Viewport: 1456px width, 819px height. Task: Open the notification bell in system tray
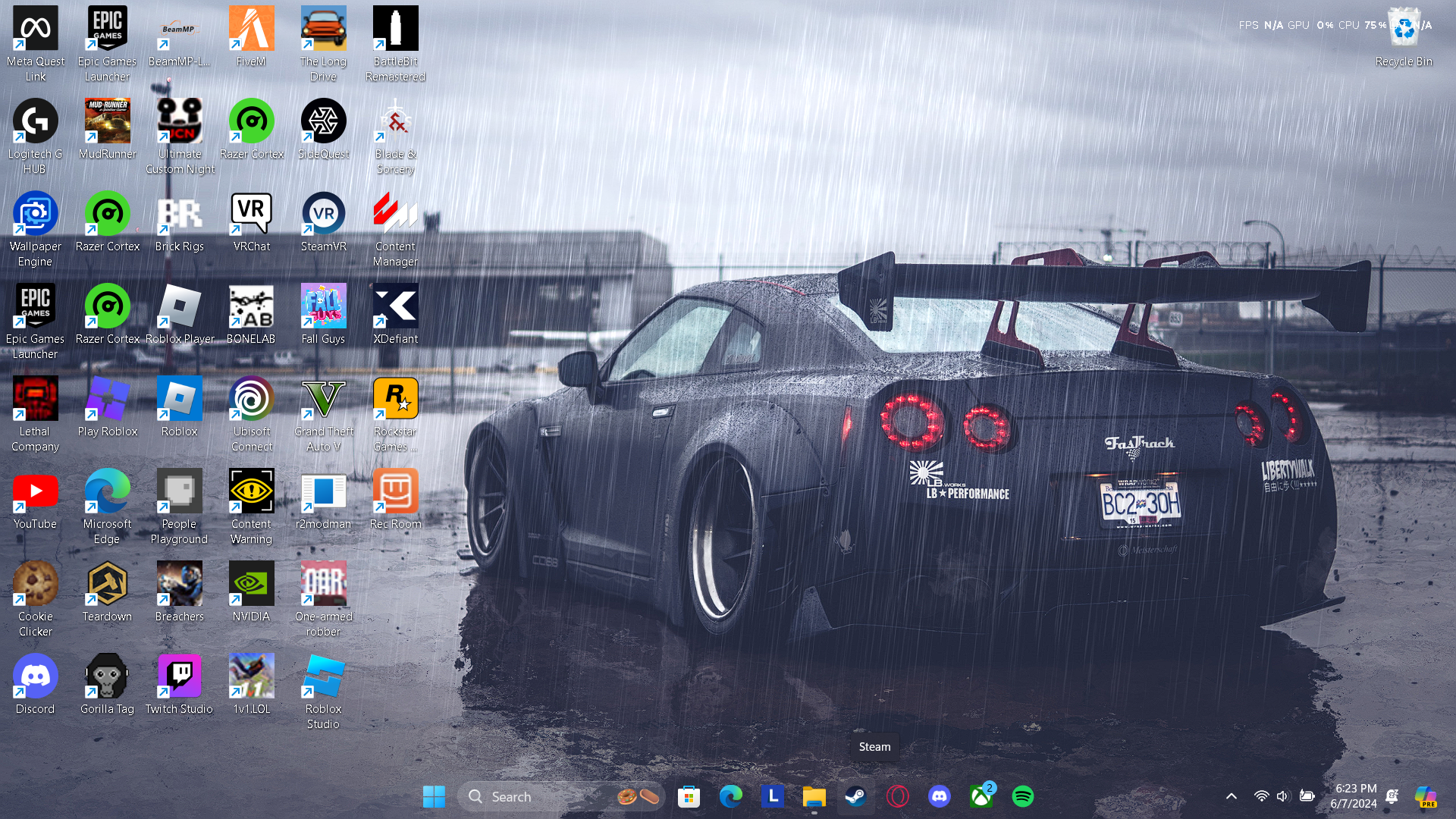pos(1392,796)
